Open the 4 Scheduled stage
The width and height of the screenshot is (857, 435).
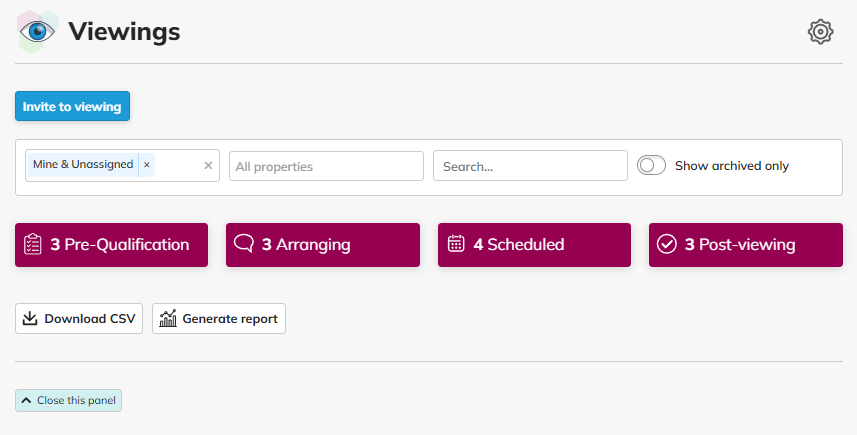(x=534, y=244)
